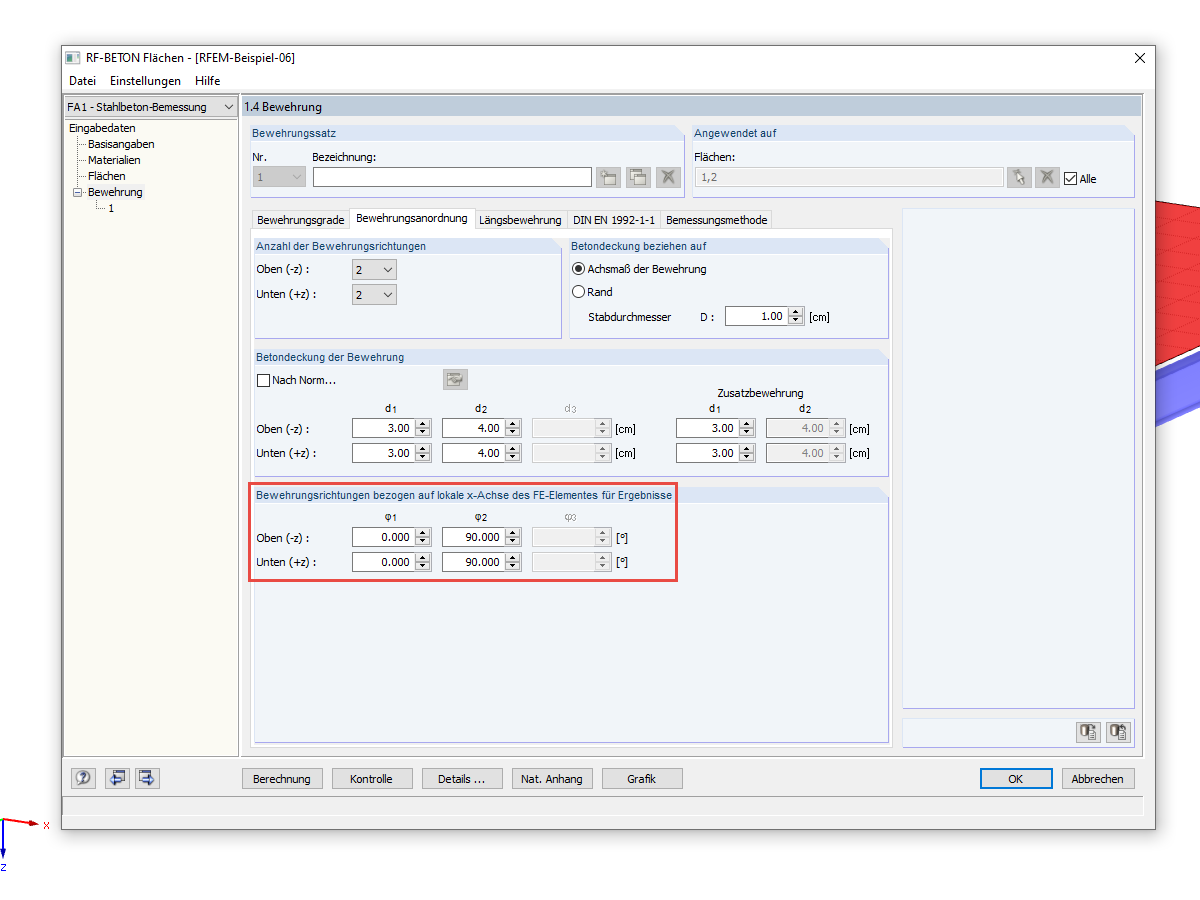This screenshot has width=1200, height=900.
Task: Pick Flächen graphically with the cursor icon
Action: point(1019,178)
